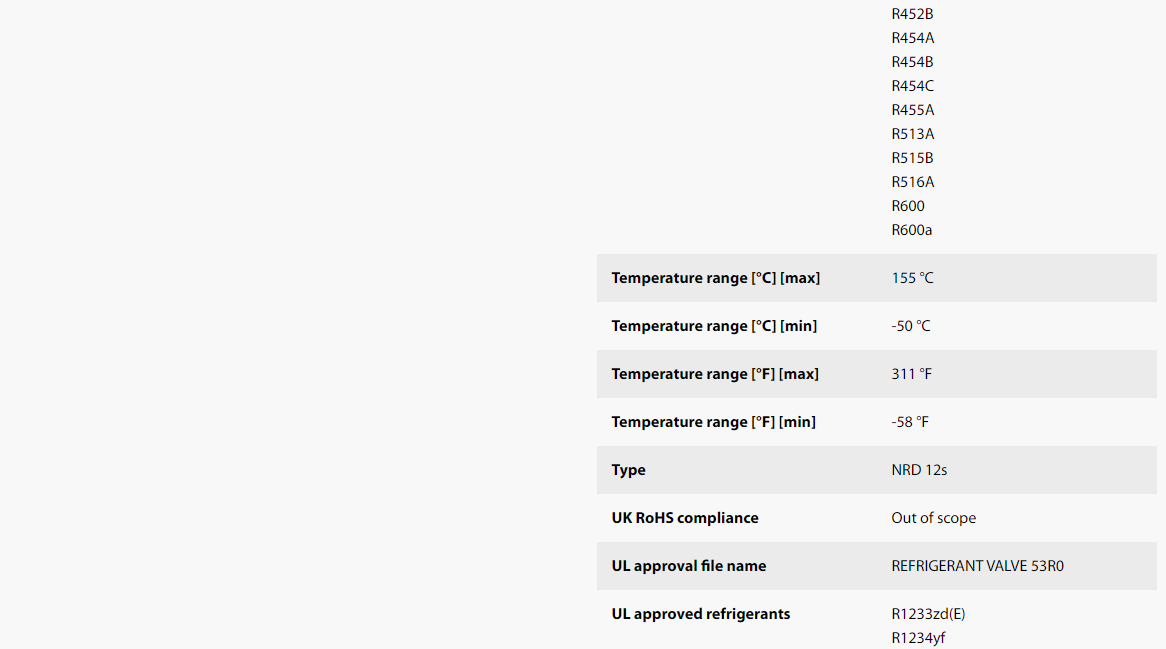This screenshot has width=1166, height=649.
Task: Click the R600a list item
Action: (912, 230)
